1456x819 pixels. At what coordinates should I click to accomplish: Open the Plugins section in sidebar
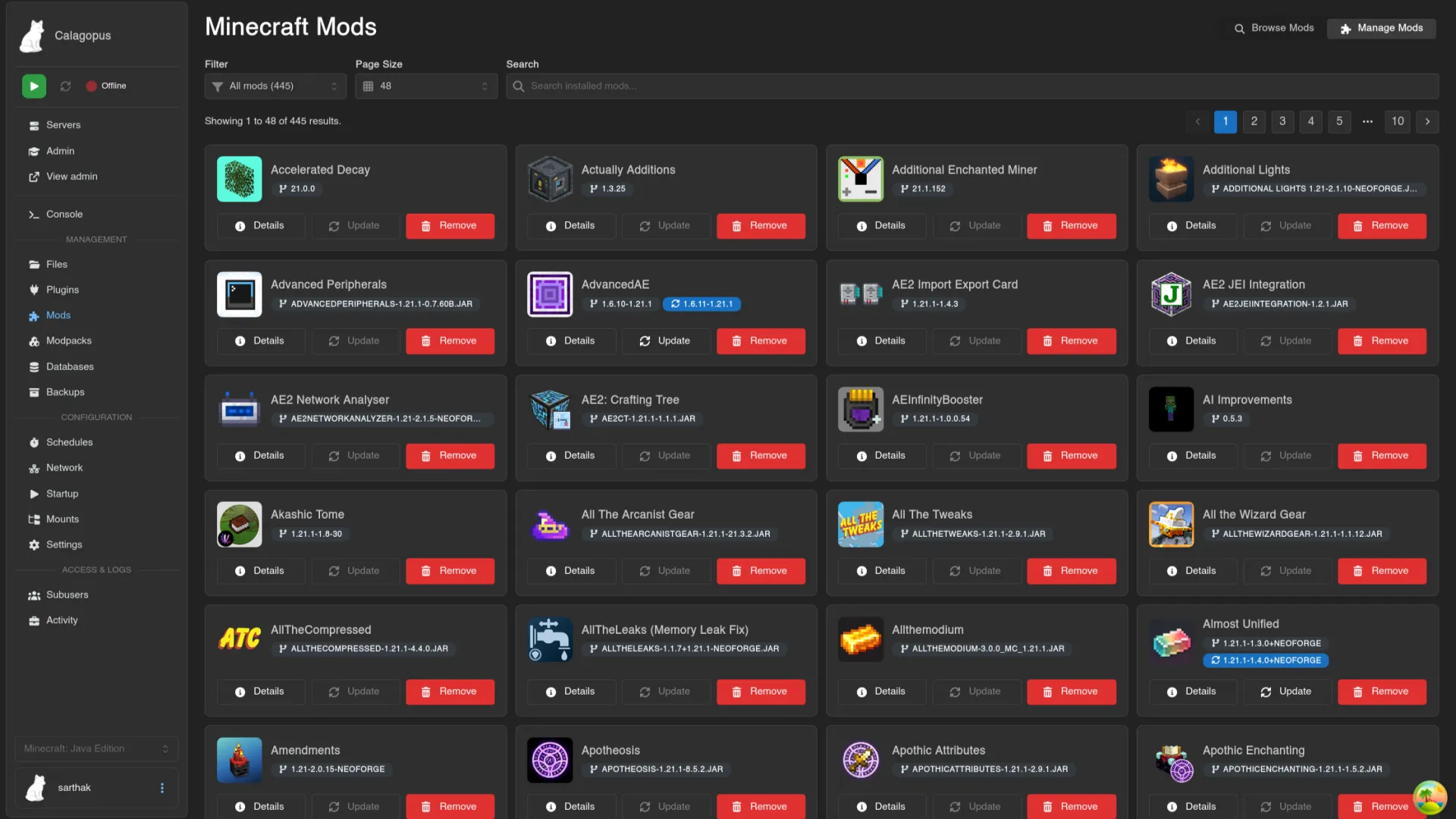click(62, 290)
